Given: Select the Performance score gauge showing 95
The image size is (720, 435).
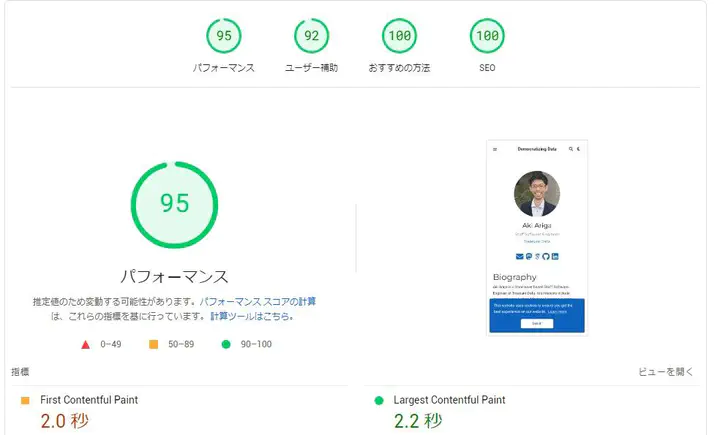Looking at the screenshot, I should coord(224,35).
